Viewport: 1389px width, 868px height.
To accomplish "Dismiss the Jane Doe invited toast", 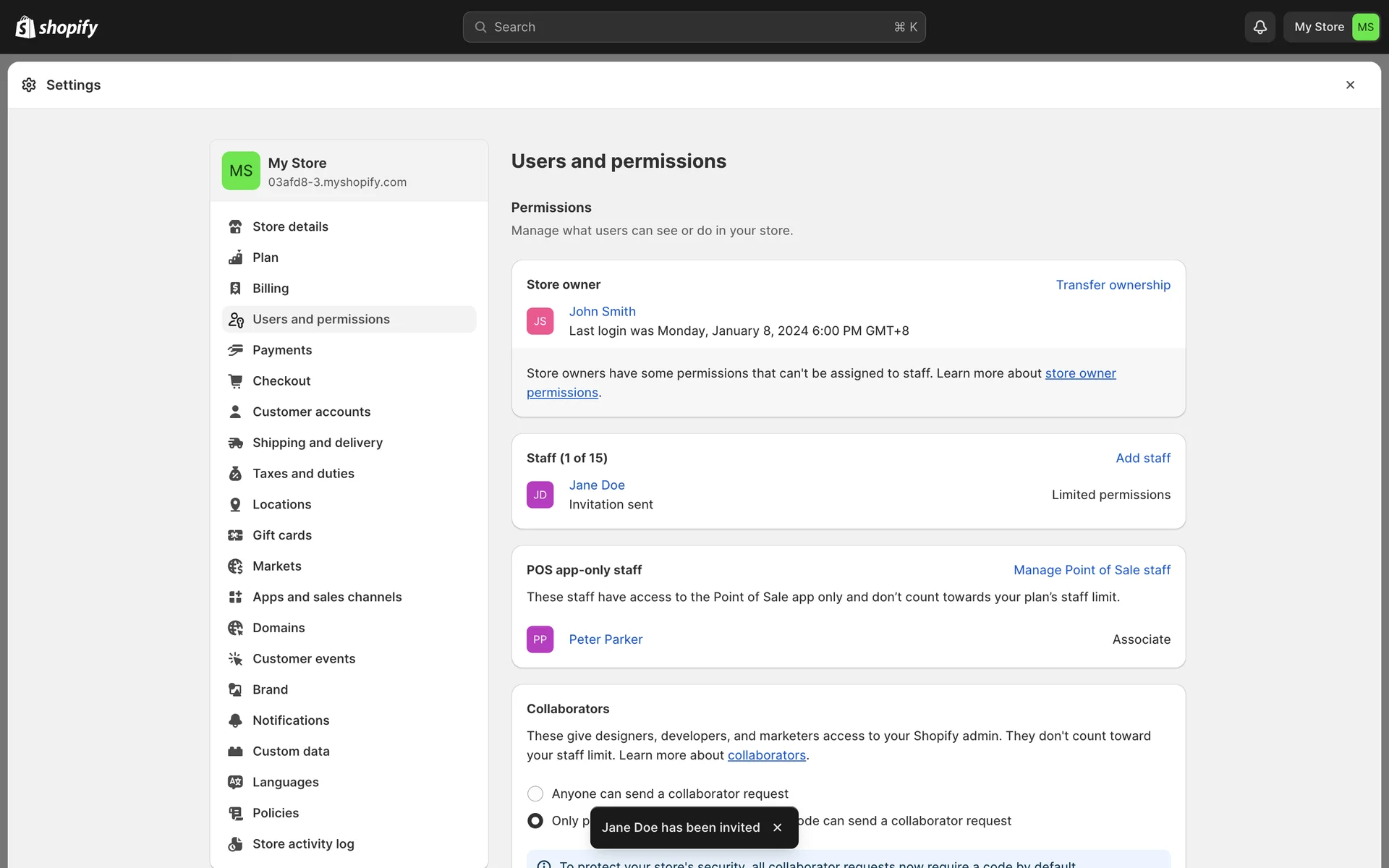I will coord(777,827).
